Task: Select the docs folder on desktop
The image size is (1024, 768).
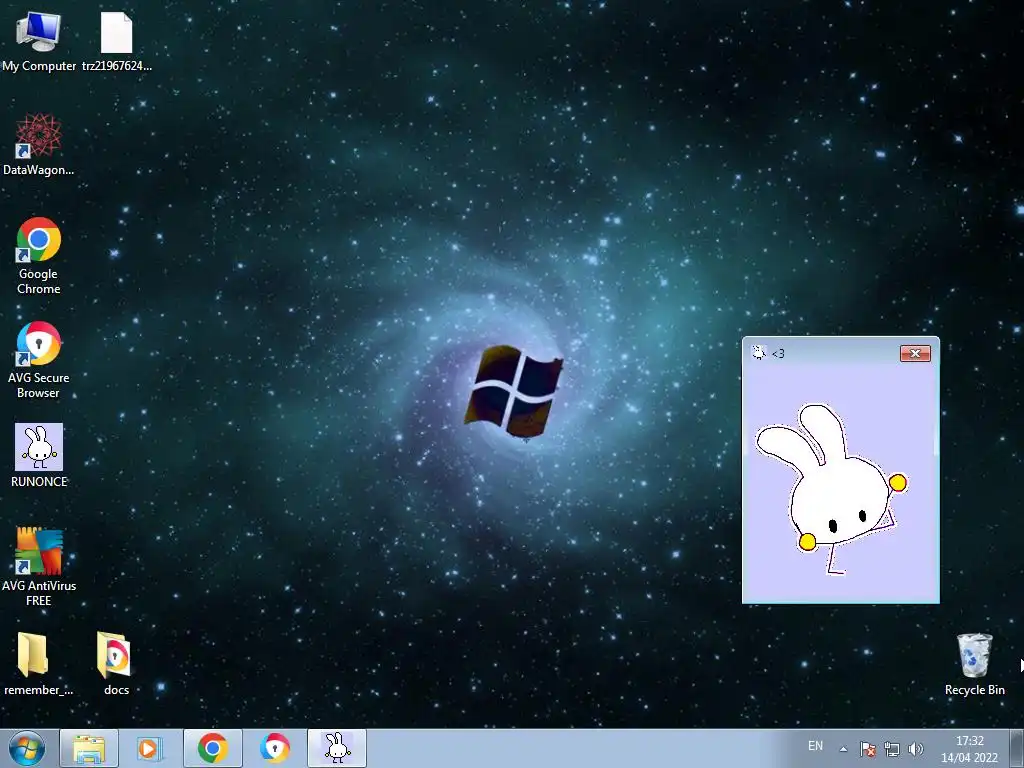Action: pos(116,664)
